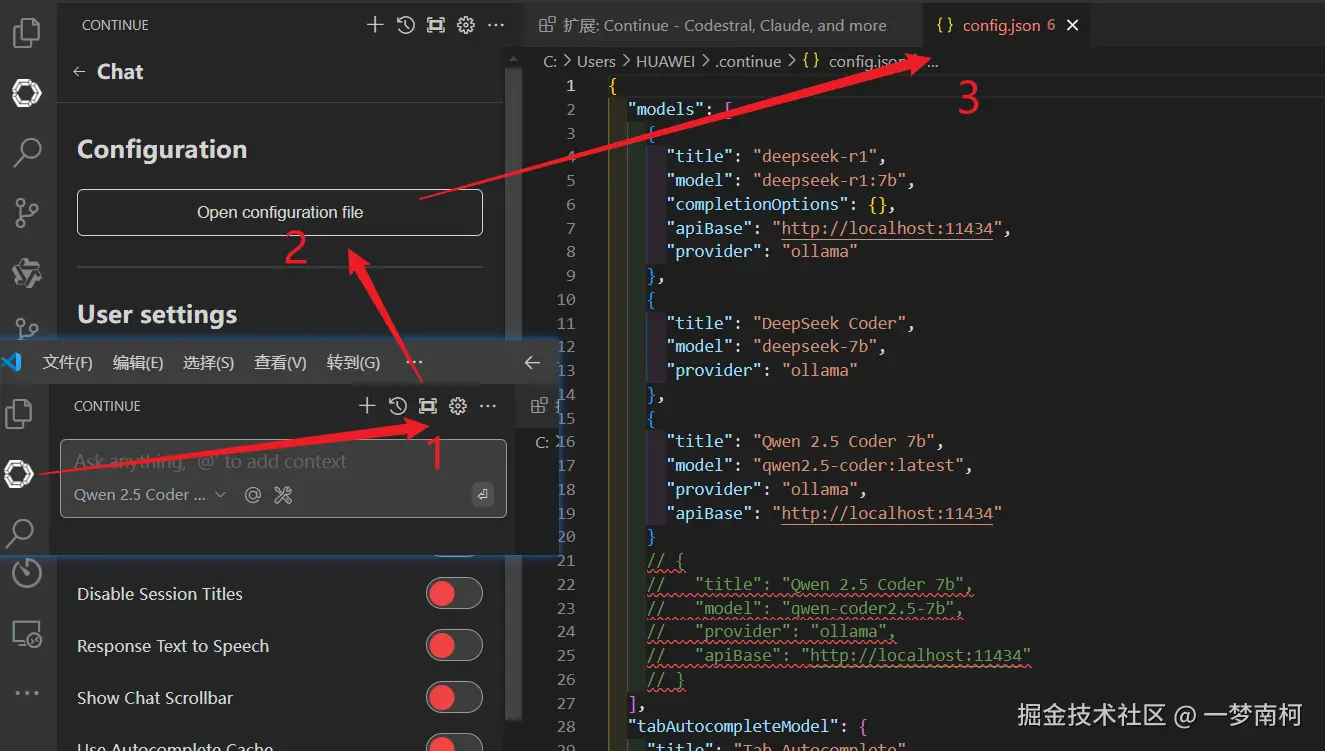Click the VS Code logo in the inset window
This screenshot has width=1325, height=751.
(13, 362)
